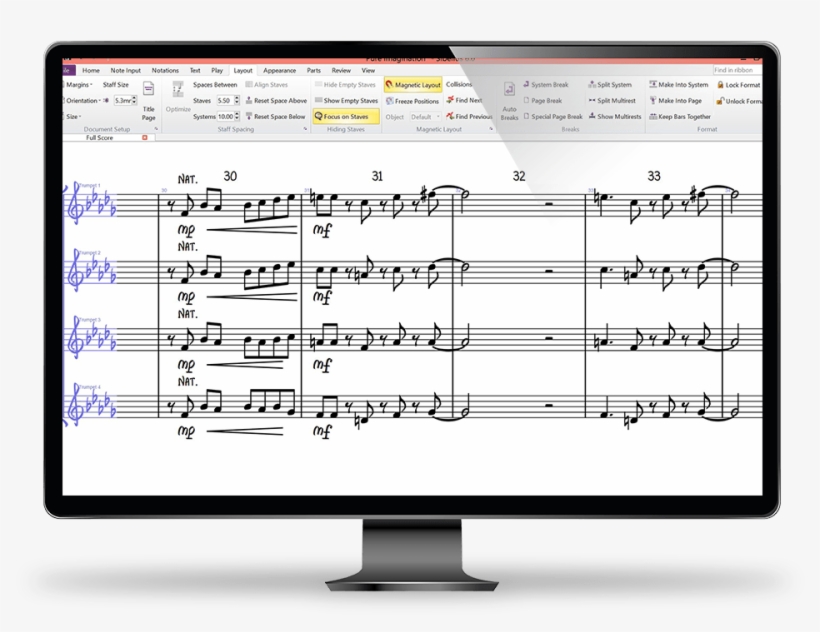
Task: Open the Object Default dropdown
Action: (425, 117)
